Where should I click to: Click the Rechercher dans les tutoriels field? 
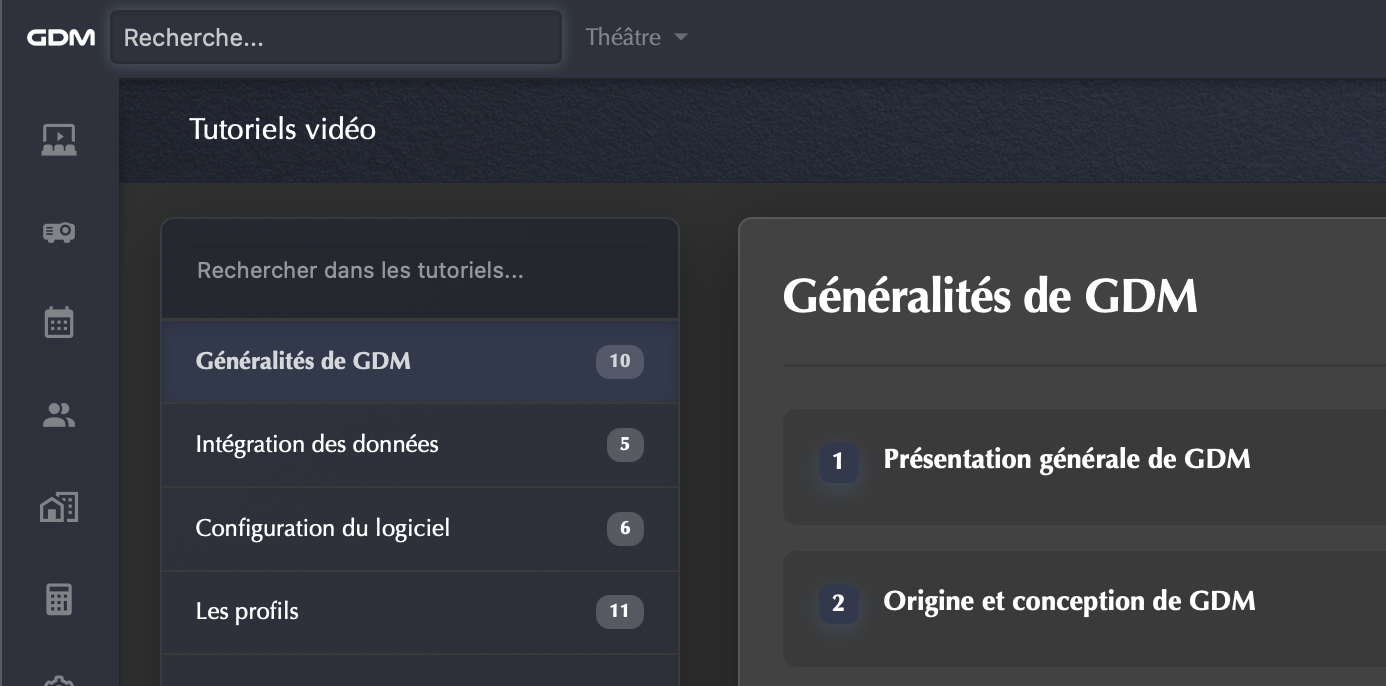tap(420, 271)
